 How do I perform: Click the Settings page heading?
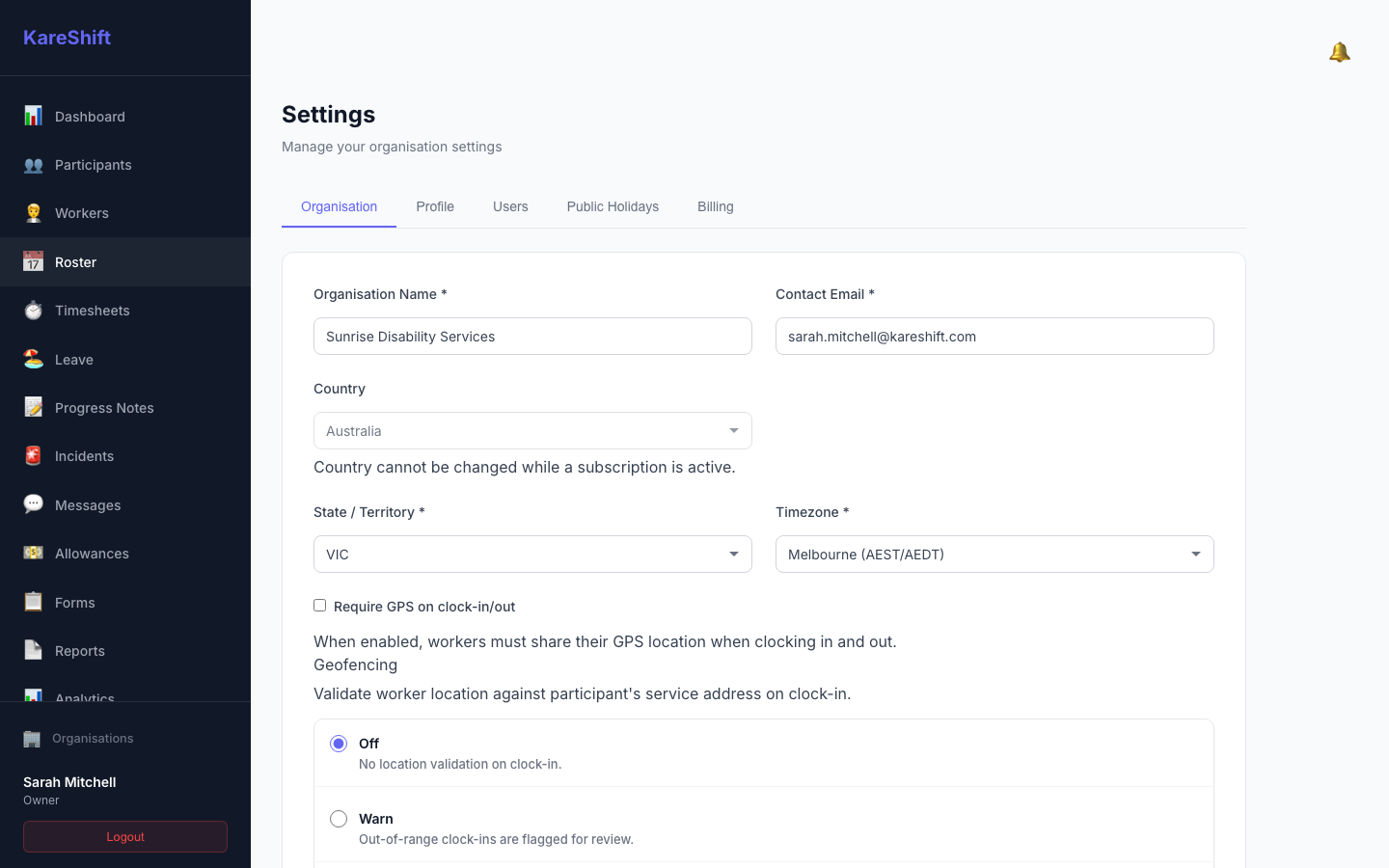click(328, 114)
